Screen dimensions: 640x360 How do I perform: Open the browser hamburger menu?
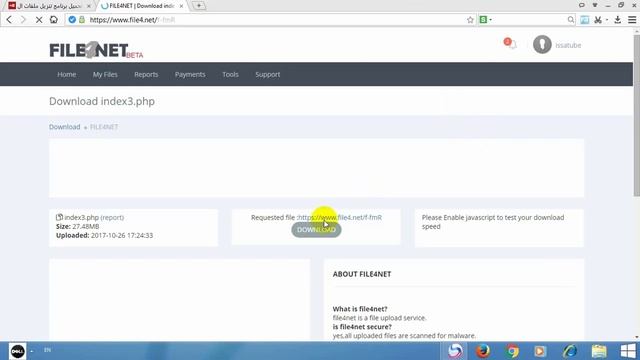632,20
